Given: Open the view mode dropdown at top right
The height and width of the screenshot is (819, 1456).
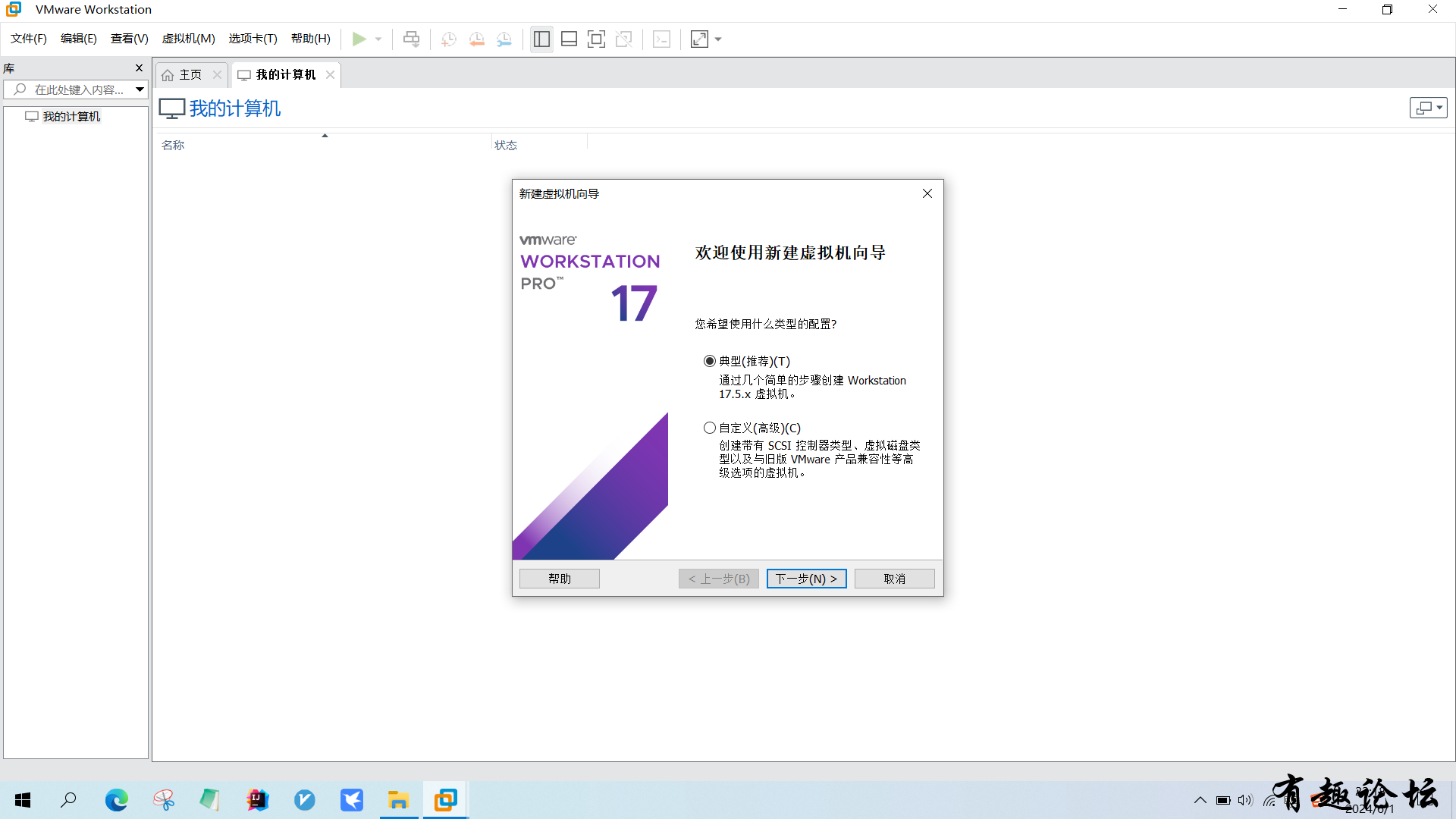Looking at the screenshot, I should point(1429,108).
